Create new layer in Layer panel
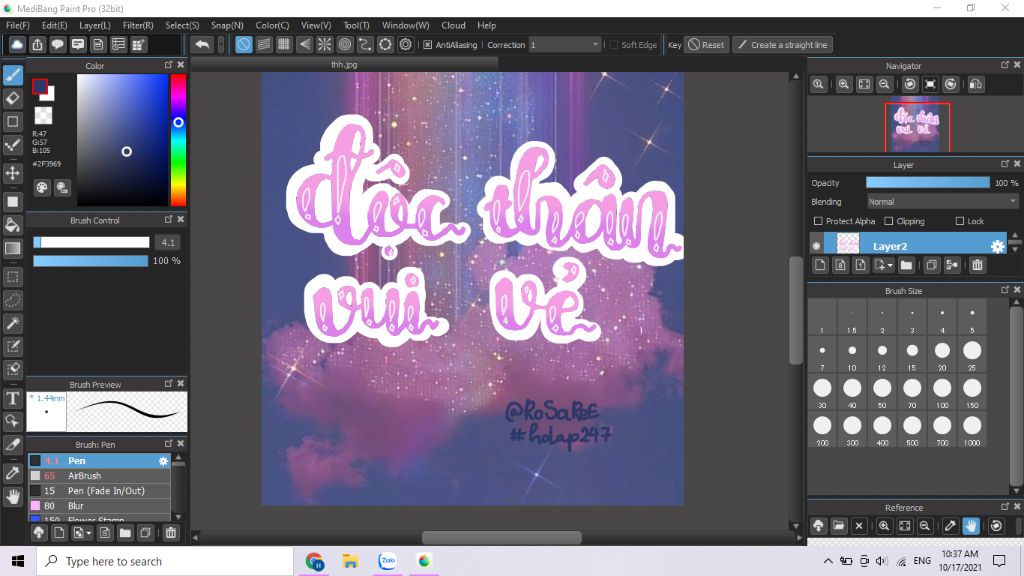Viewport: 1024px width, 576px height. coord(820,265)
